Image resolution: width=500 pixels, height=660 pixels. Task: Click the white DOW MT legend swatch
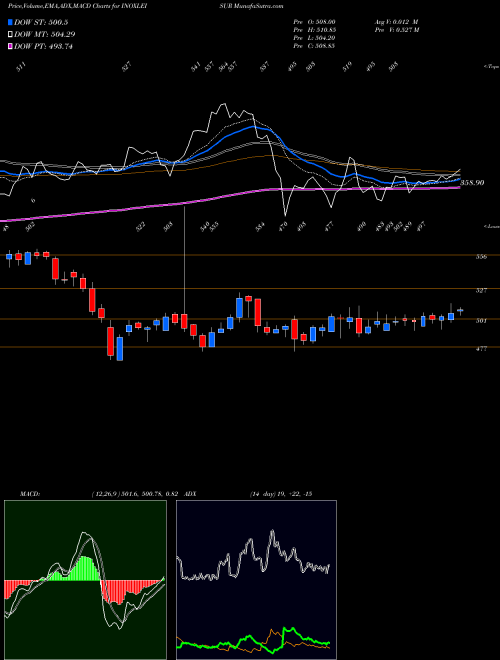[10, 34]
